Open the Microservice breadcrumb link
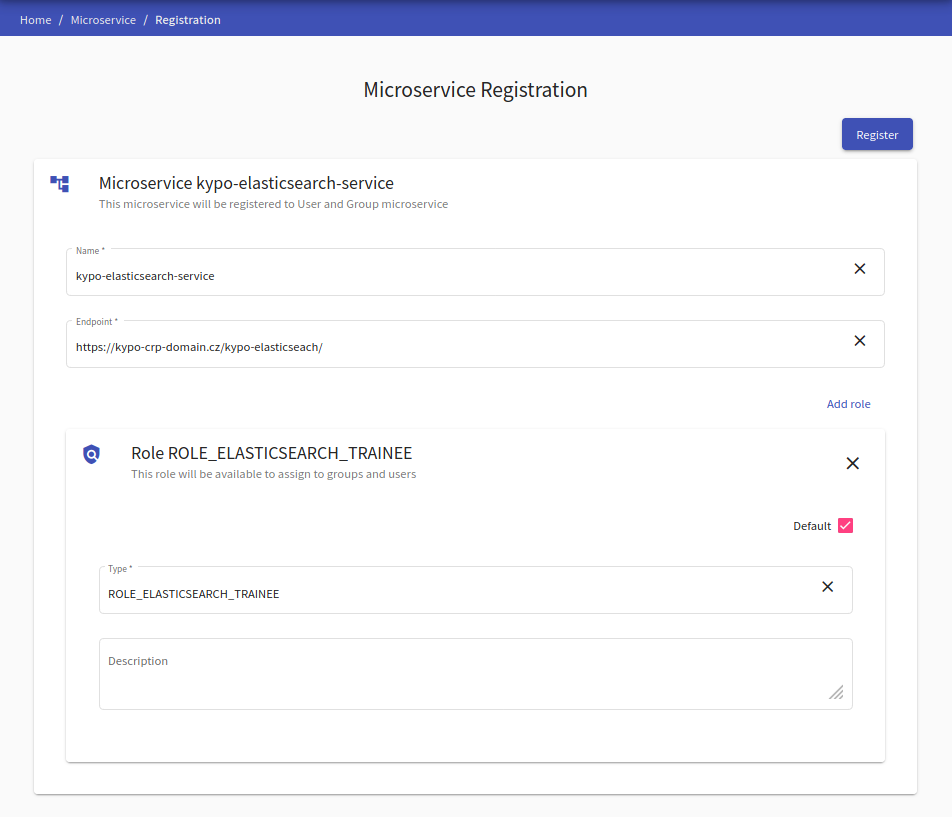 click(x=103, y=20)
